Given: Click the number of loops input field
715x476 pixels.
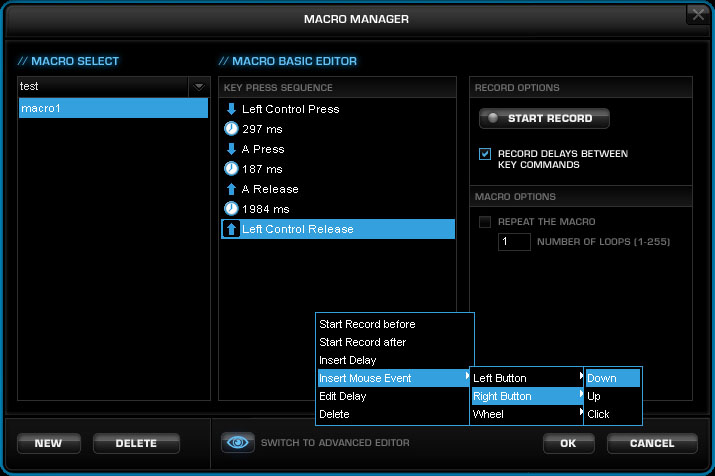Looking at the screenshot, I should [x=514, y=242].
